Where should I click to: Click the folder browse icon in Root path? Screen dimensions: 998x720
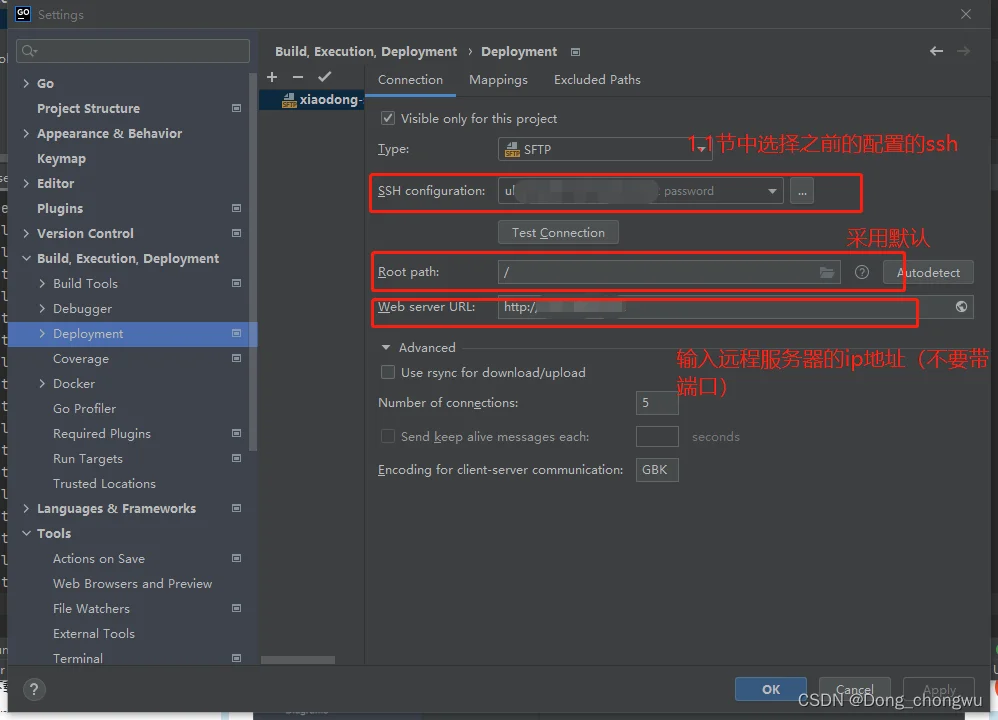(x=827, y=272)
